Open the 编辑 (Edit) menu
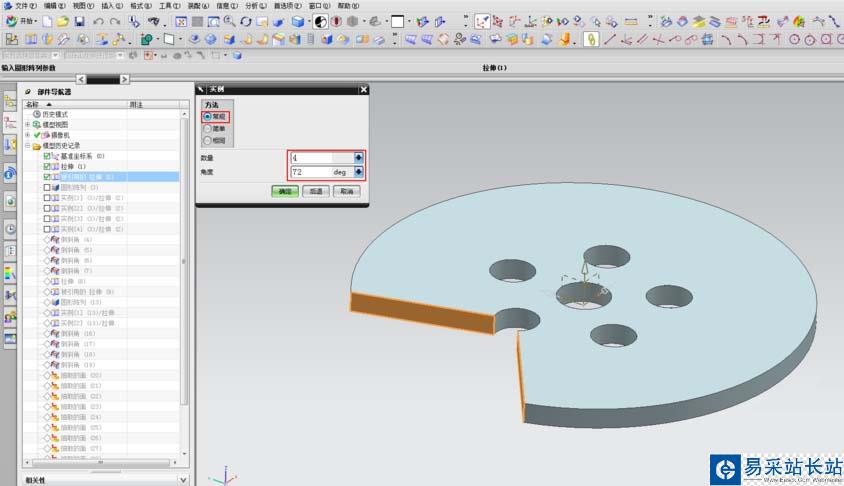 click(54, 5)
